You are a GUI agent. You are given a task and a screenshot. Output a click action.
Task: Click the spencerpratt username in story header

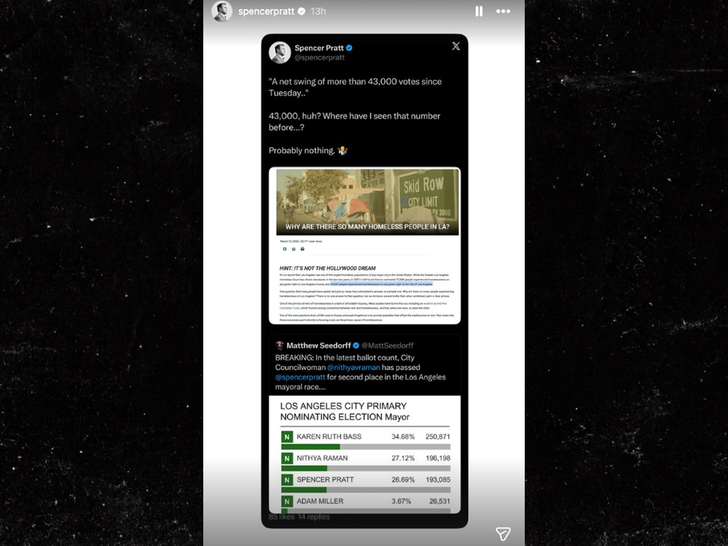[x=266, y=11]
